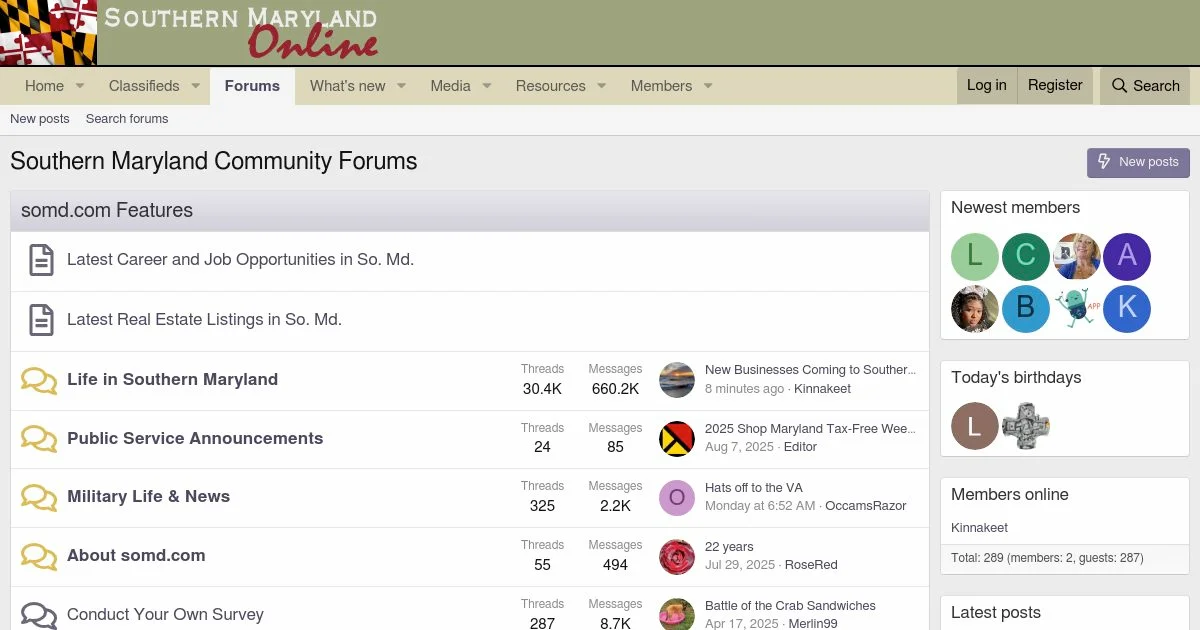
Task: Expand the Home menu dropdown arrow
Action: tap(80, 86)
